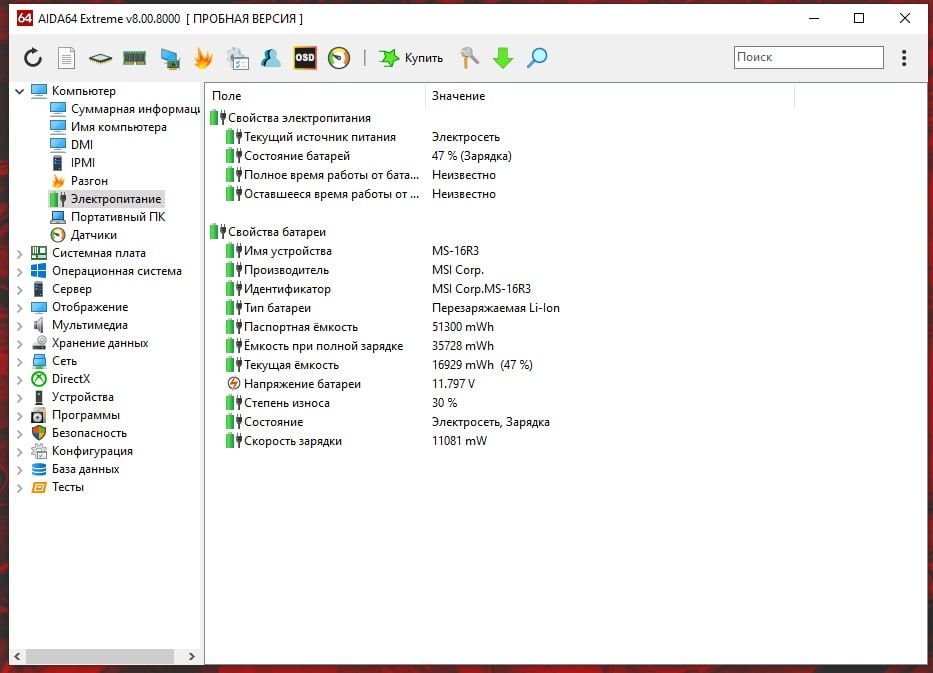Viewport: 933px width, 673px height.
Task: Select the DMI tree item
Action: 71,145
